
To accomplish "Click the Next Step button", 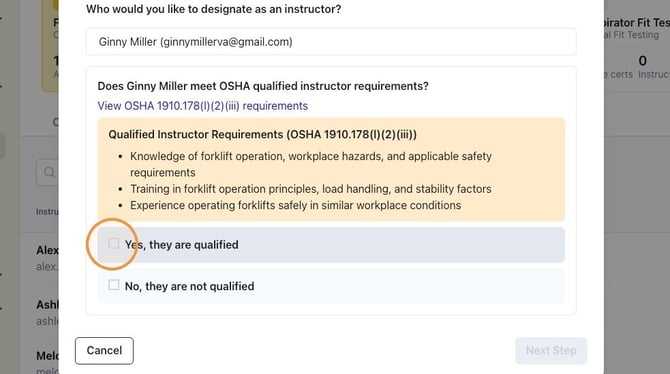I will pyautogui.click(x=551, y=351).
